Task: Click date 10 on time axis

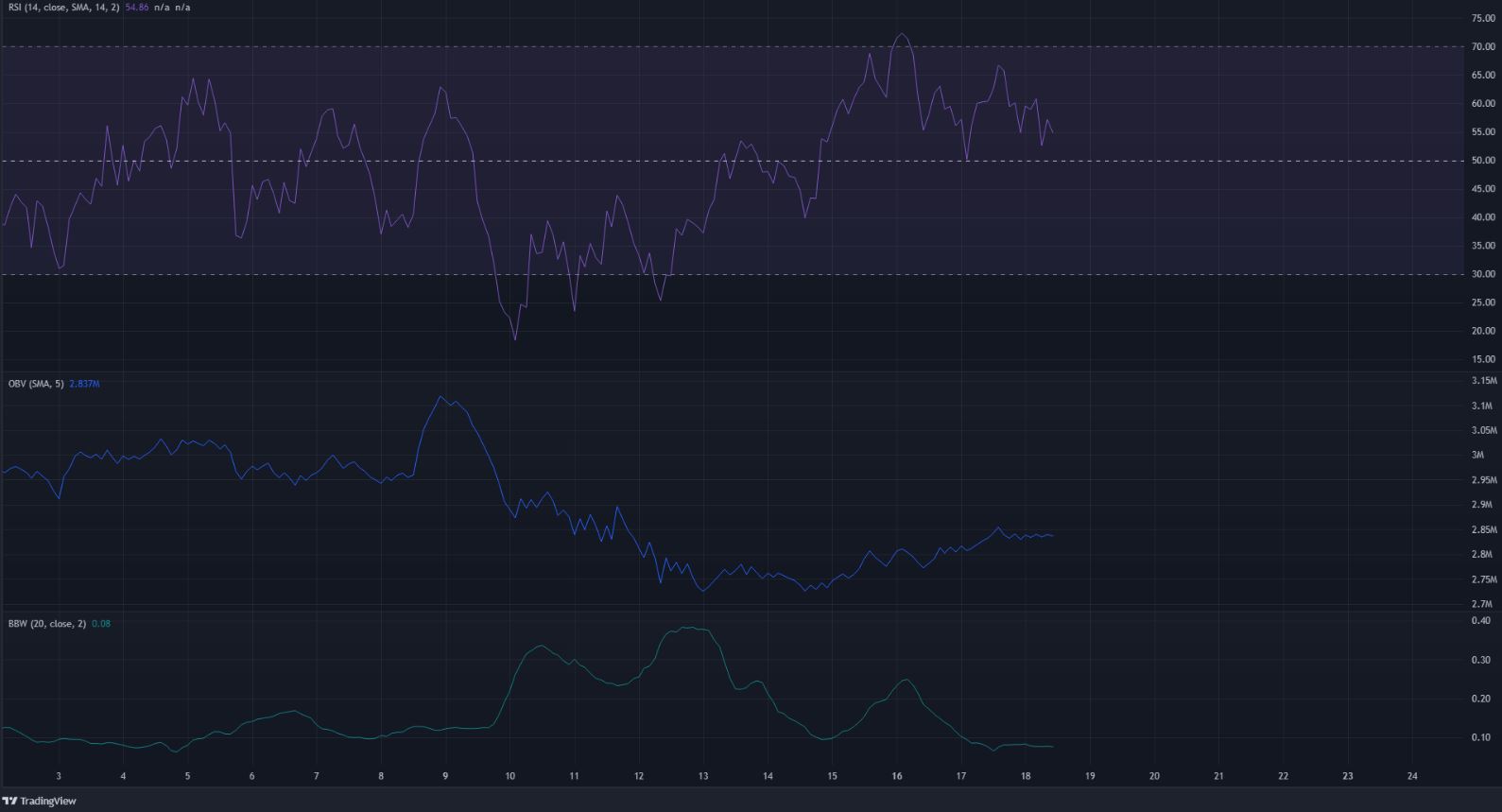Action: point(509,776)
